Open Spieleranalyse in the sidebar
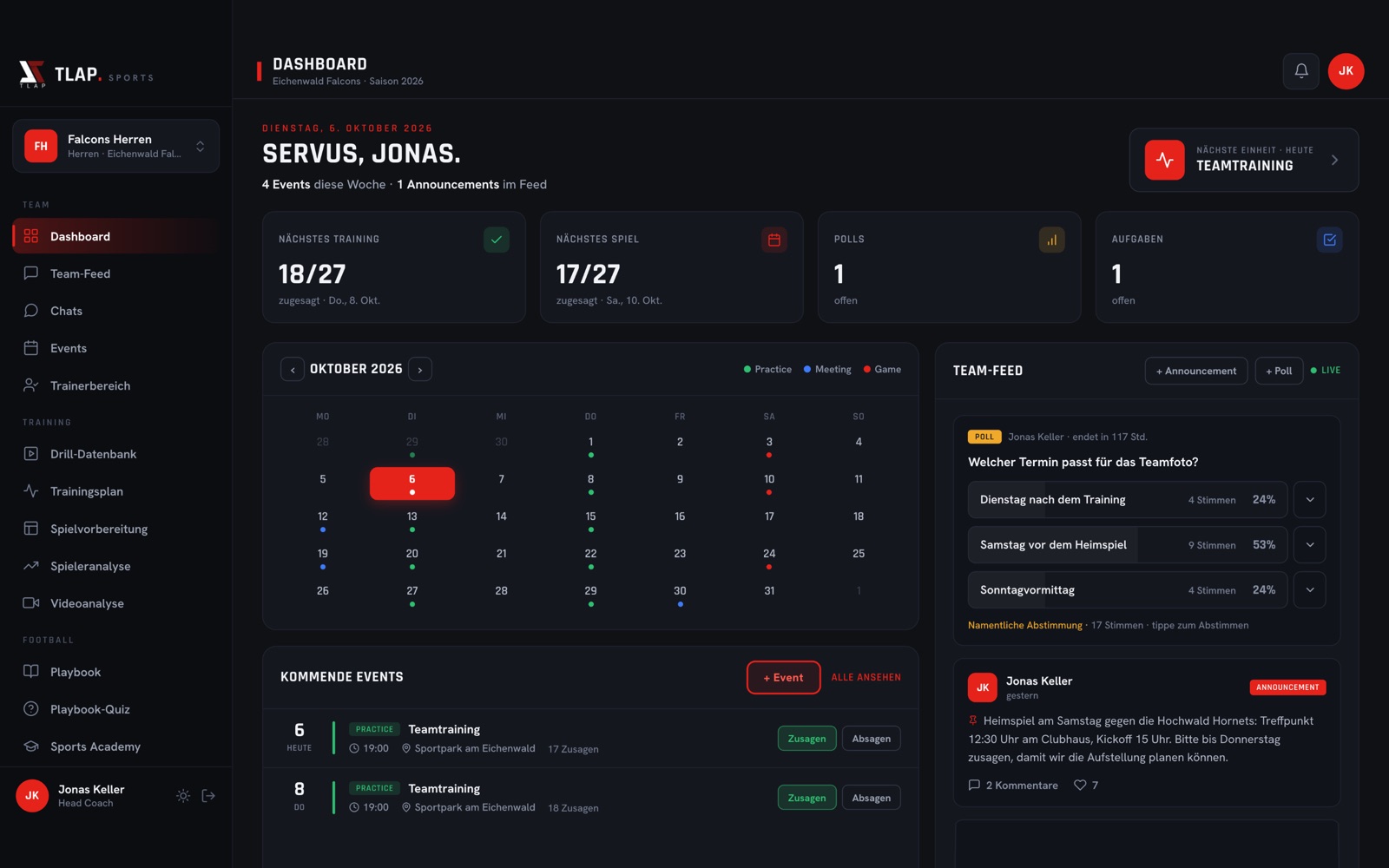 115,566
